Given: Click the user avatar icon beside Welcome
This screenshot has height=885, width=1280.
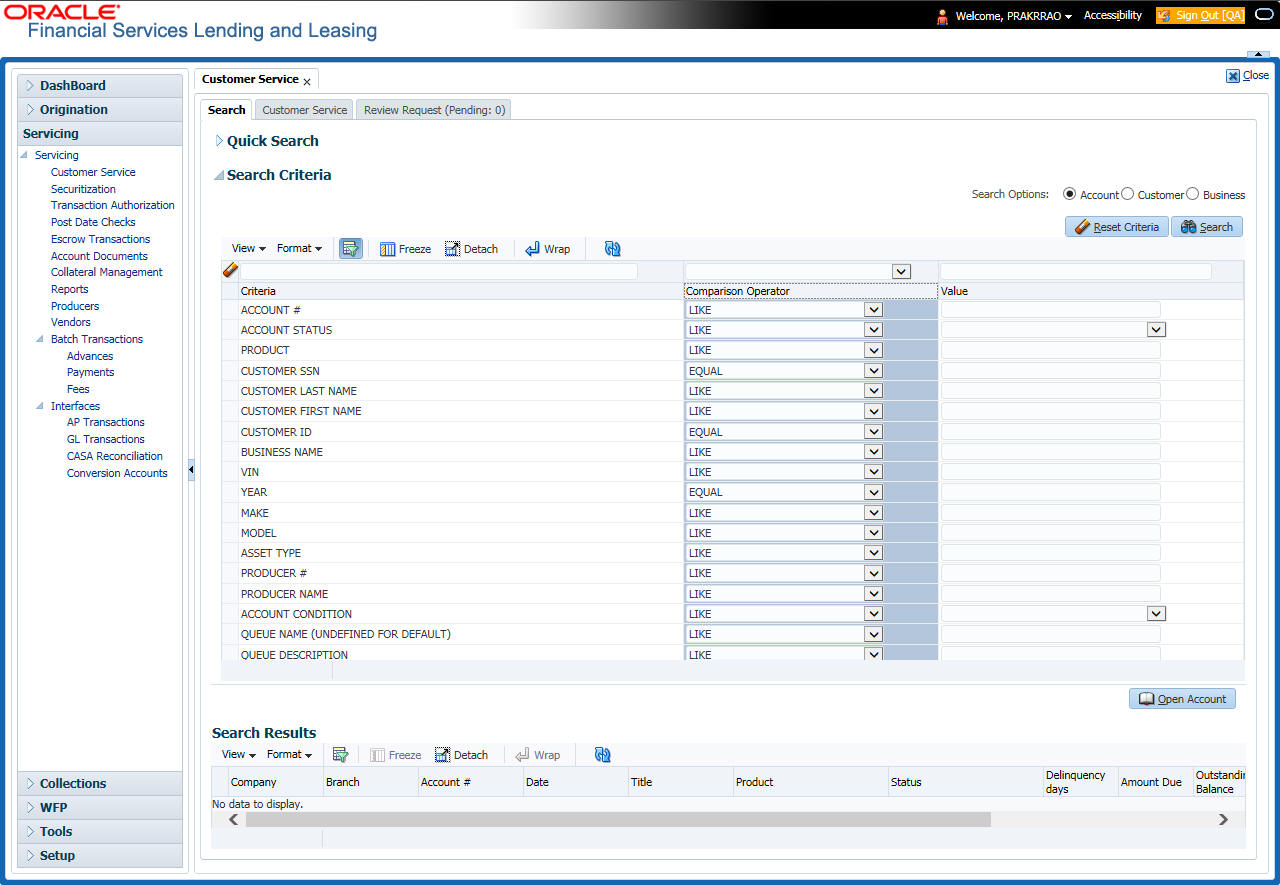Looking at the screenshot, I should coord(942,16).
